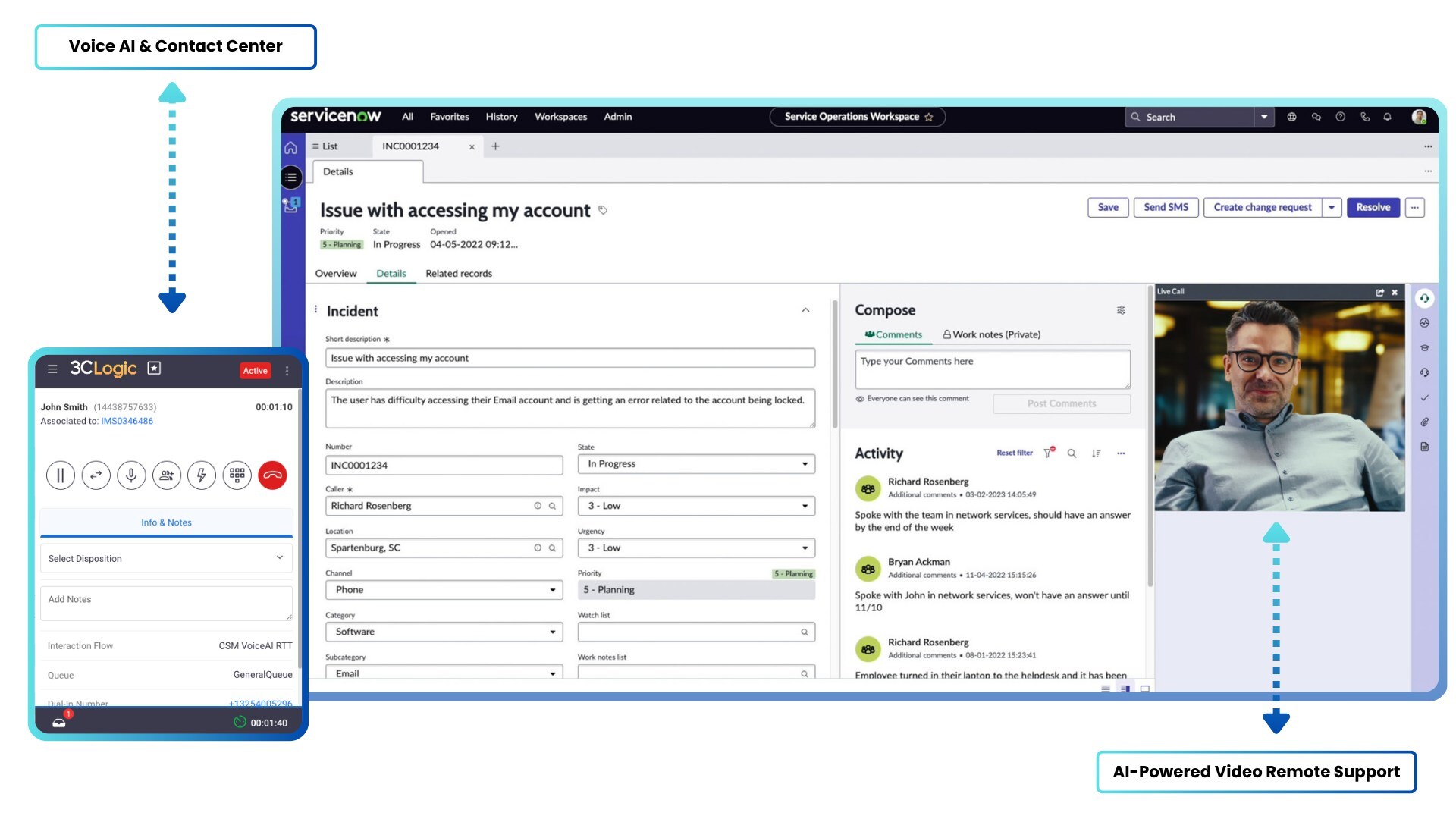Image resolution: width=1456 pixels, height=819 pixels.
Task: Open the All menu in ServiceNow header
Action: coord(407,117)
